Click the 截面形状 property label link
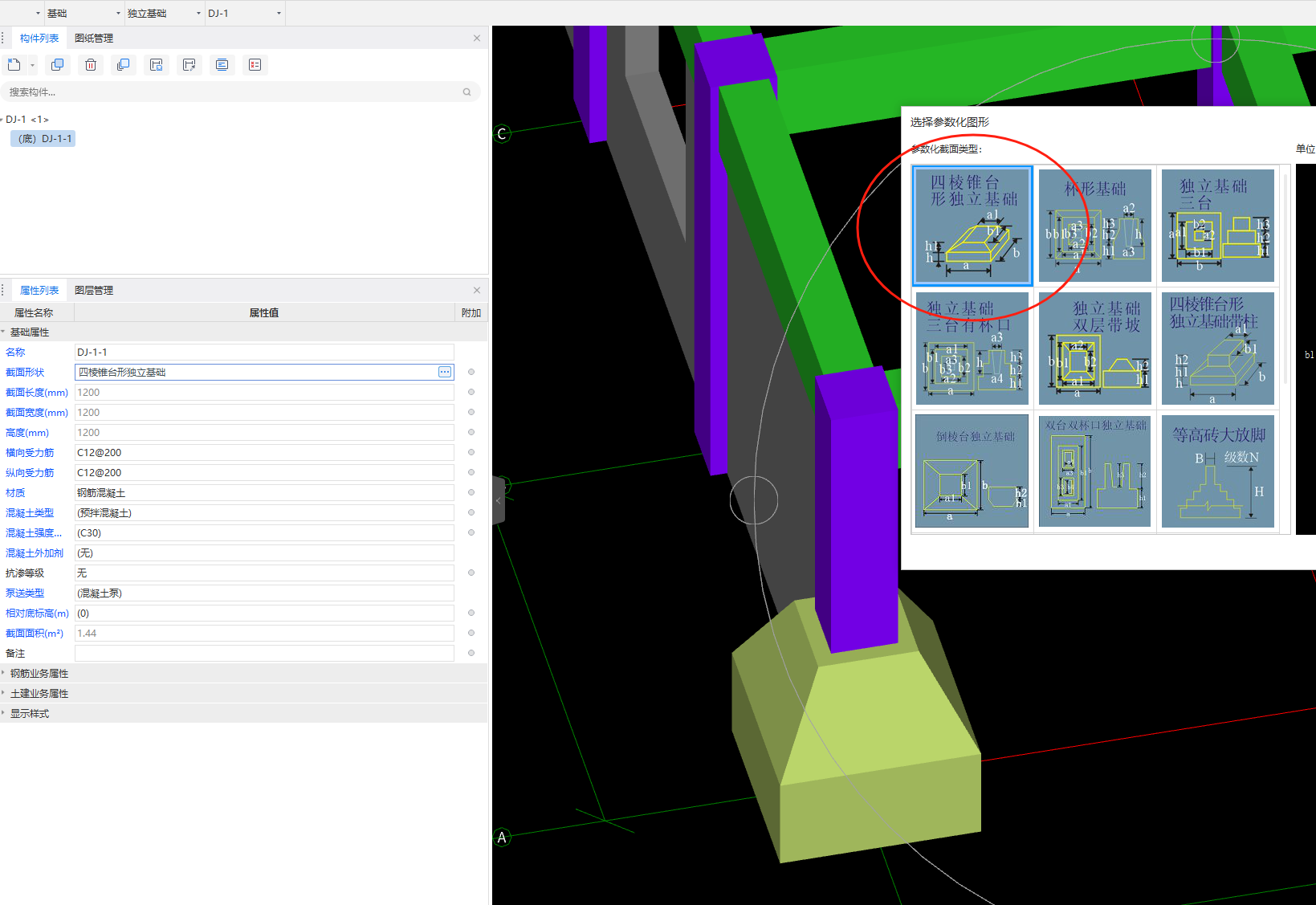The width and height of the screenshot is (1316, 905). pos(25,372)
